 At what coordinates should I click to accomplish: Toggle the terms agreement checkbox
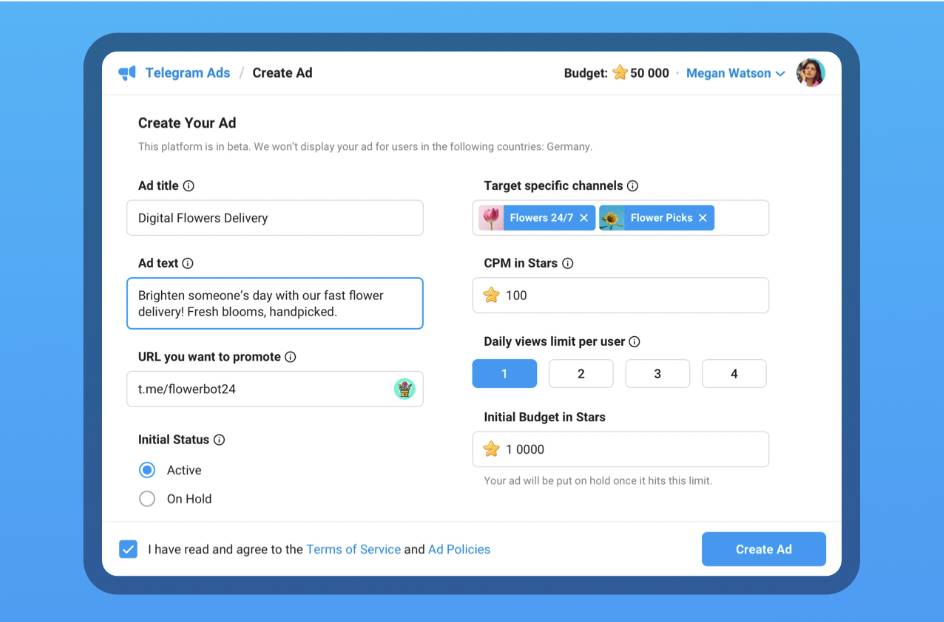[128, 549]
